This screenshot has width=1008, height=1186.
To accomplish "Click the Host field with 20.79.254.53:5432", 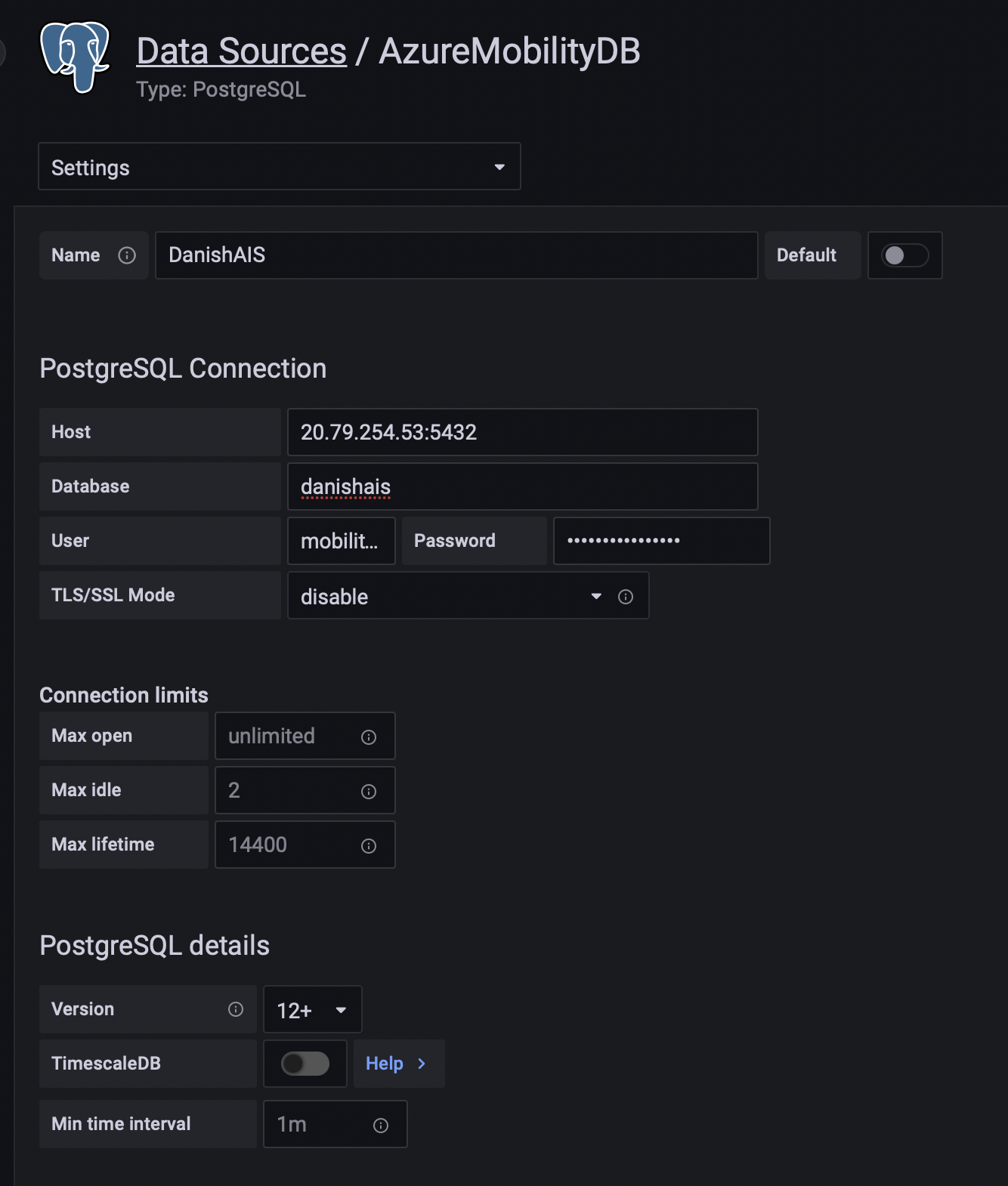I will (x=523, y=432).
